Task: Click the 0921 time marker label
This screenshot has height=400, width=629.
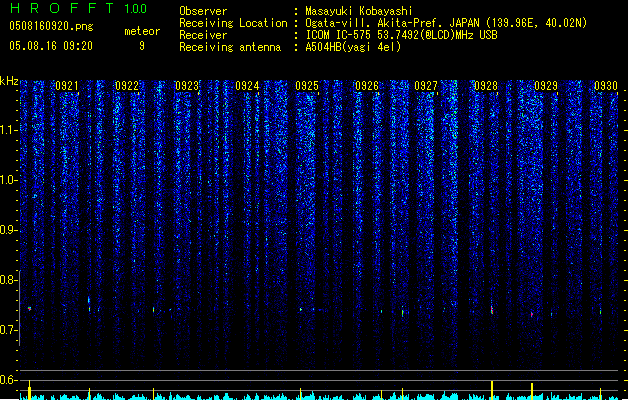Action: 67,86
